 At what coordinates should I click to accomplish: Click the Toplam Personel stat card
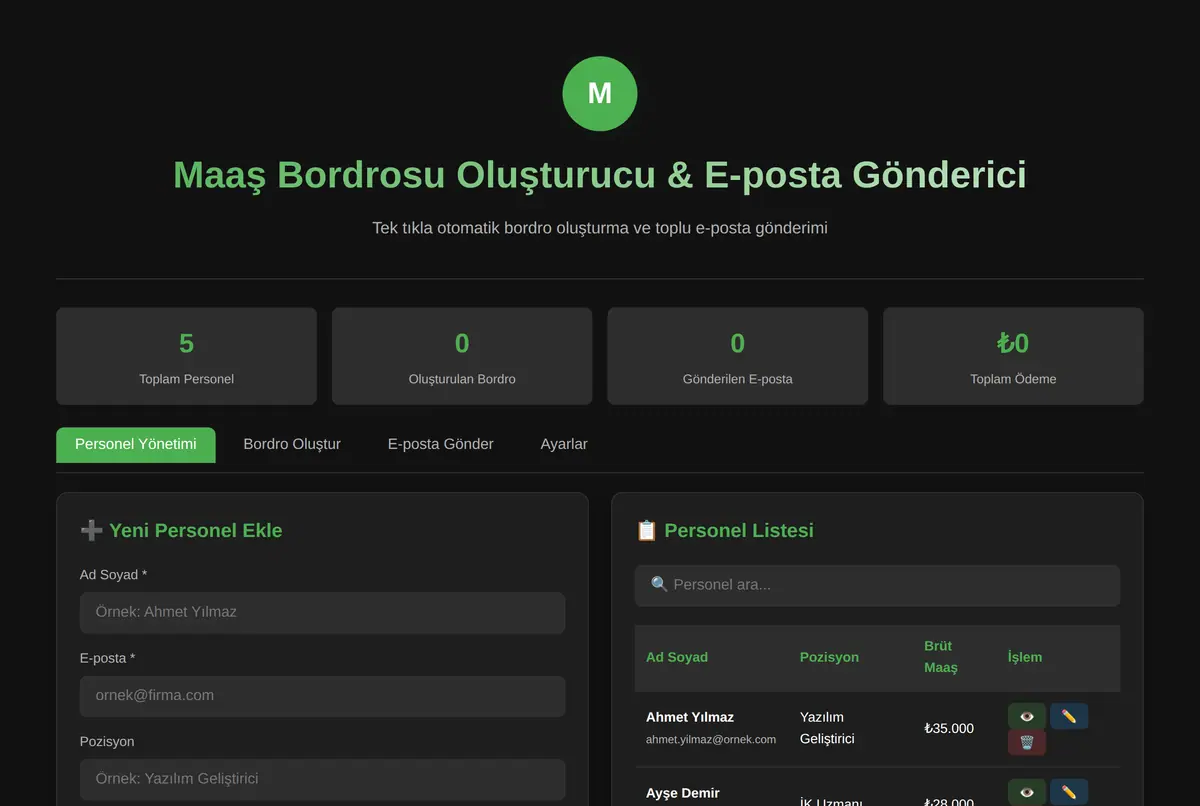[x=186, y=356]
